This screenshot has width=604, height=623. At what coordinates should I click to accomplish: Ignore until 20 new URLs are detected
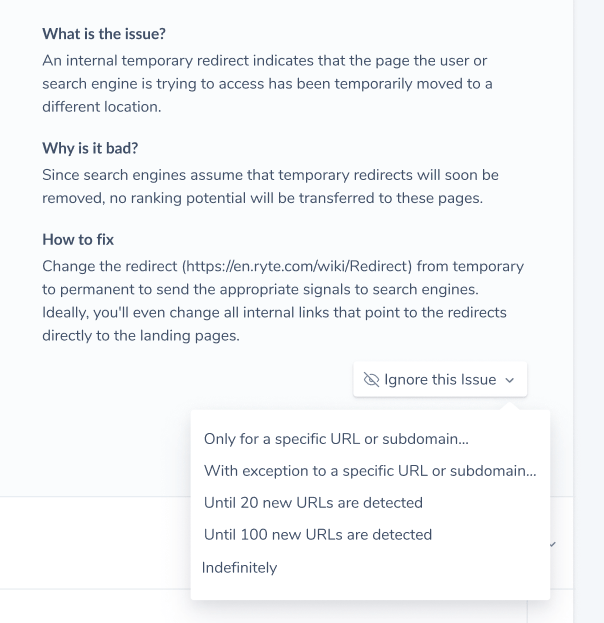pos(313,503)
